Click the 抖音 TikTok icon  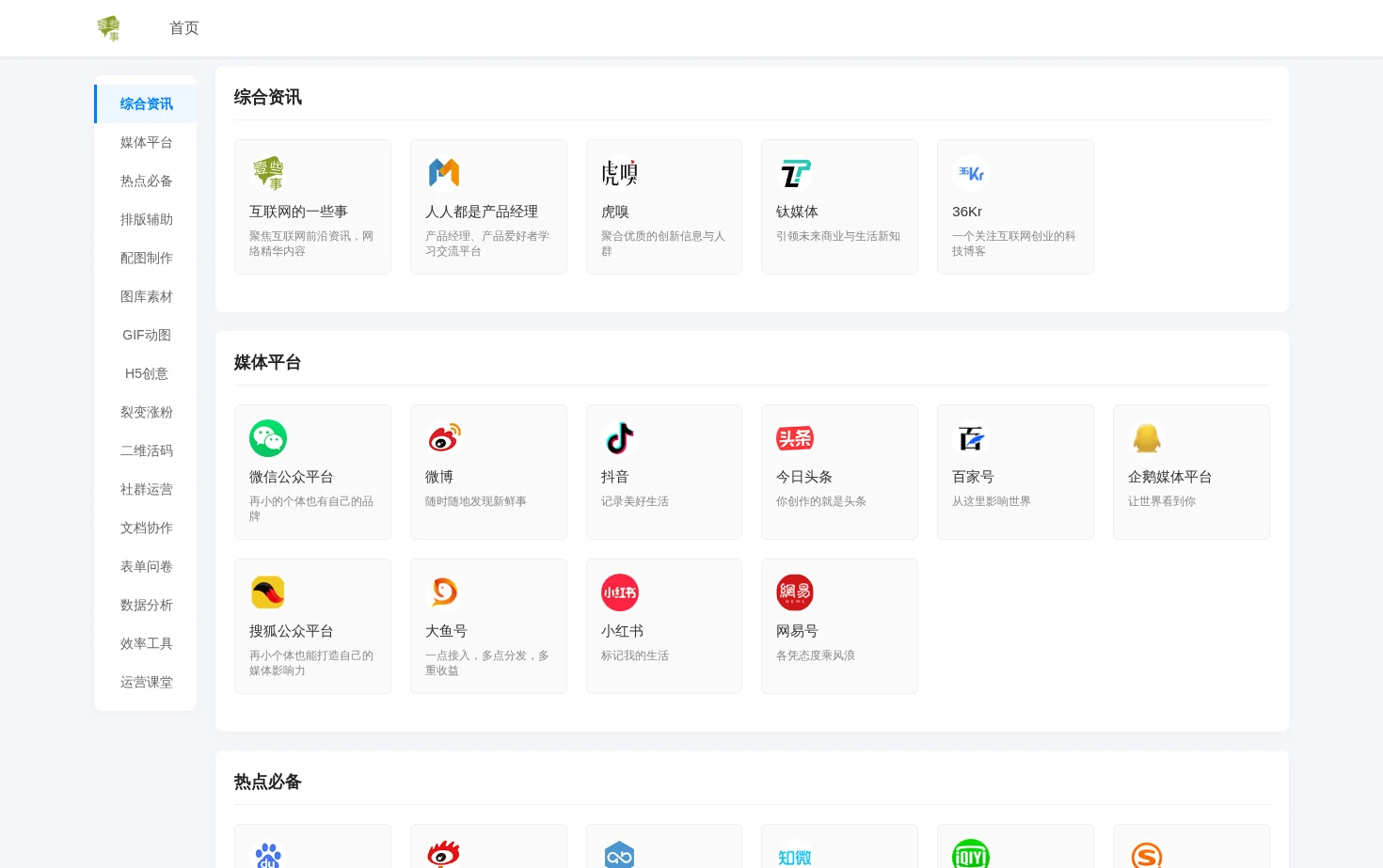[x=620, y=438]
